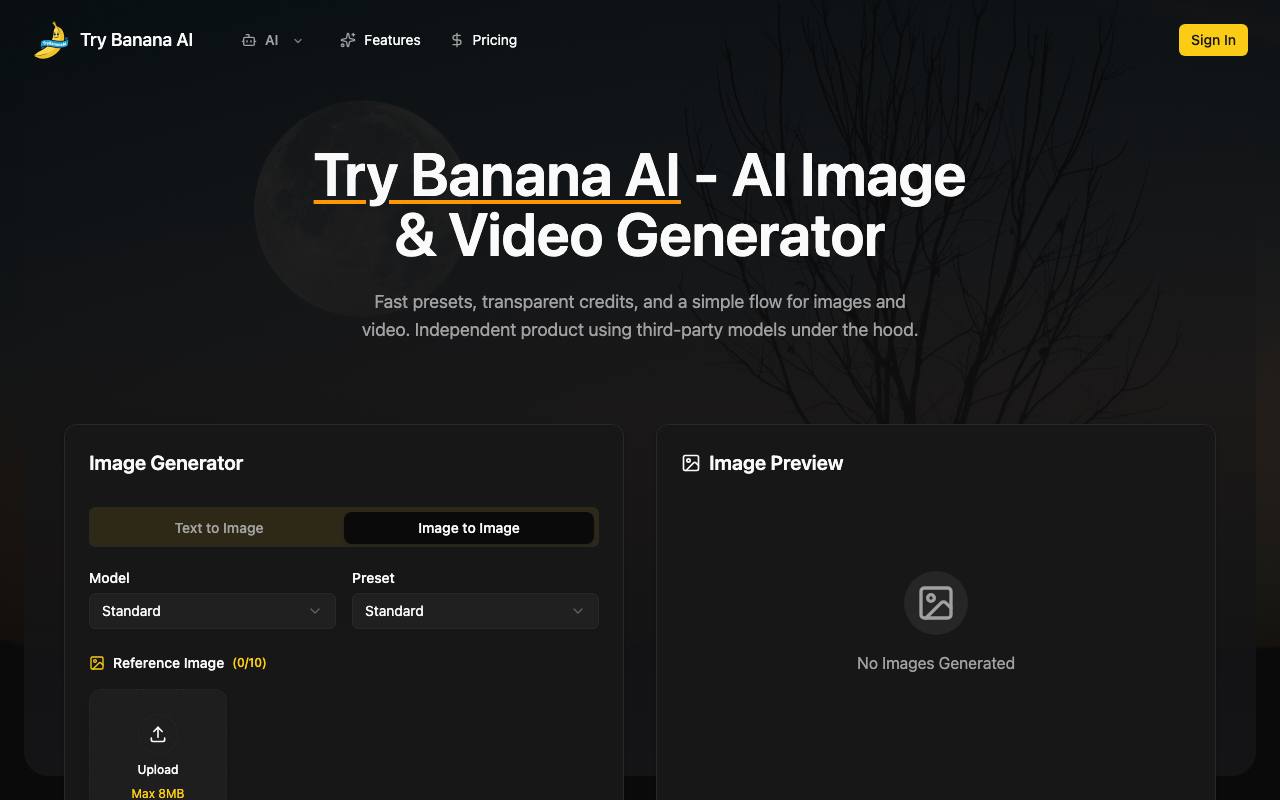Click the Max 8MB label
This screenshot has width=1280, height=800.
[158, 793]
